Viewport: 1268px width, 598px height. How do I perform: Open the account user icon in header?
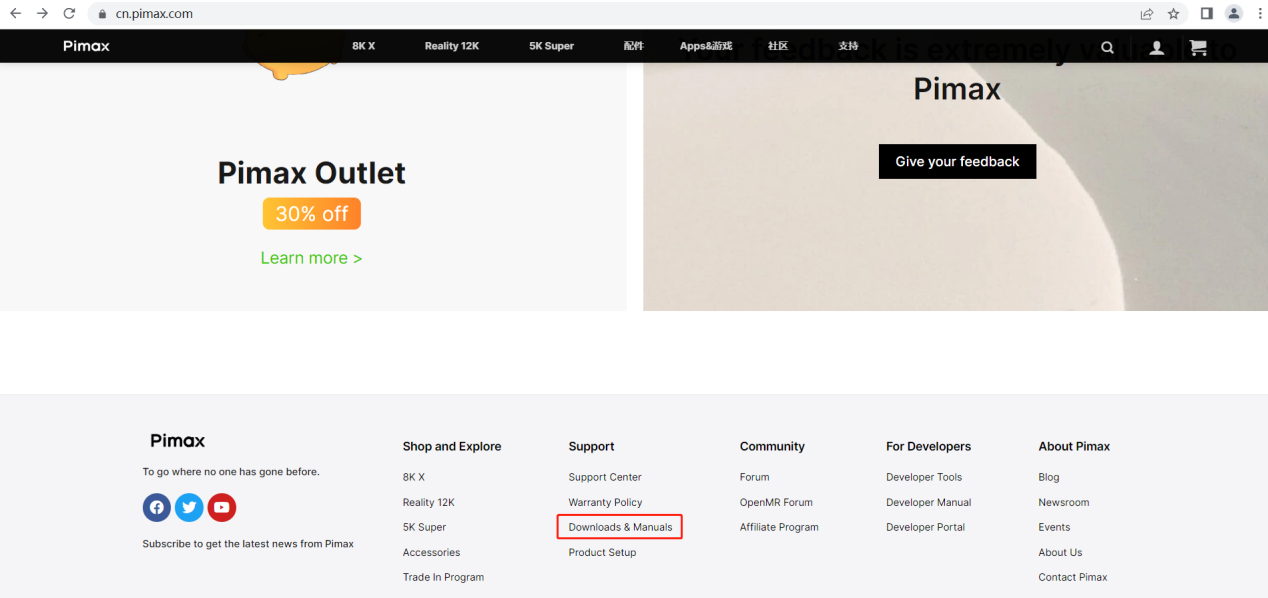pyautogui.click(x=1157, y=47)
